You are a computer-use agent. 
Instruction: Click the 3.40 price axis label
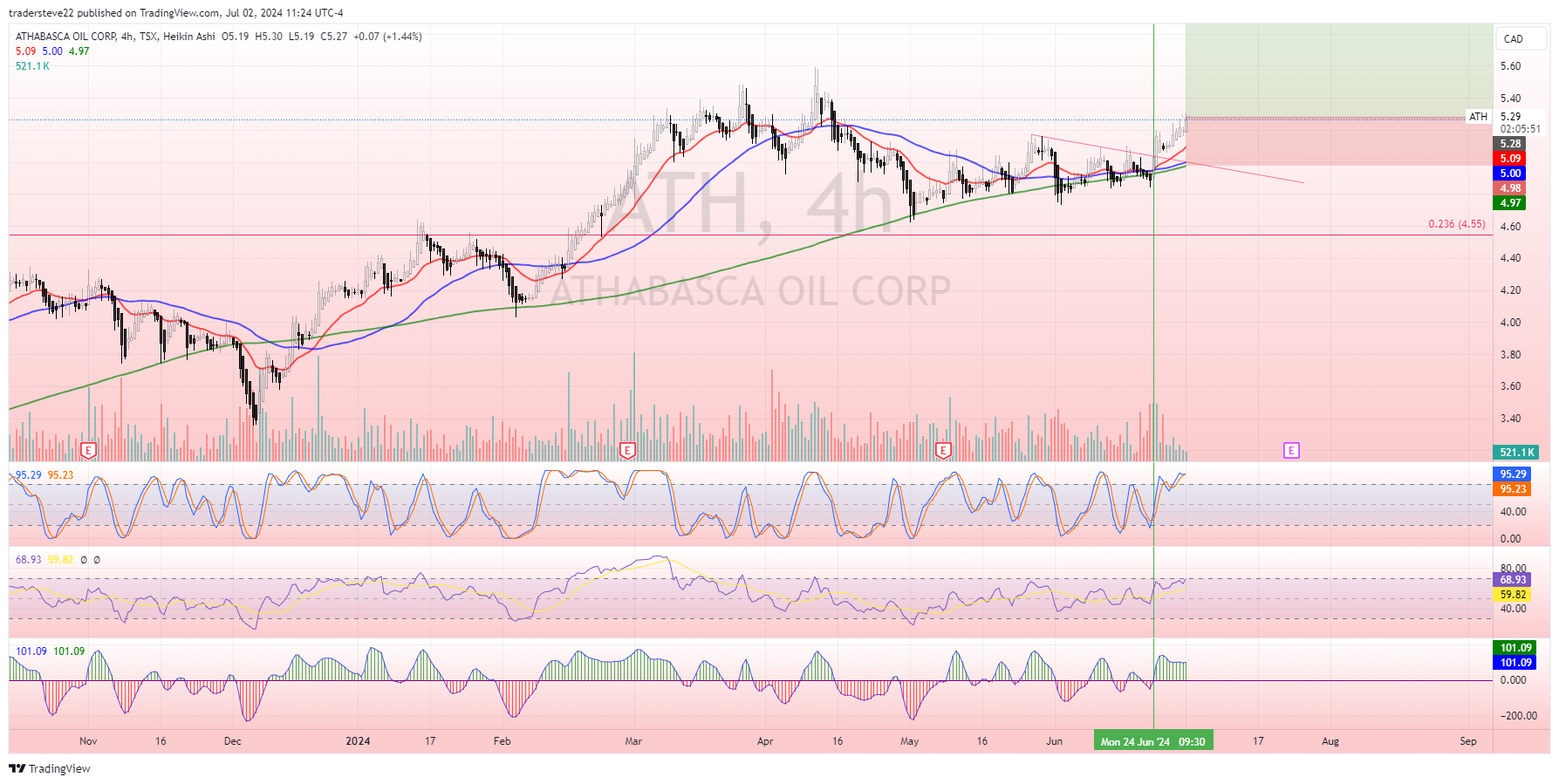coord(1510,419)
